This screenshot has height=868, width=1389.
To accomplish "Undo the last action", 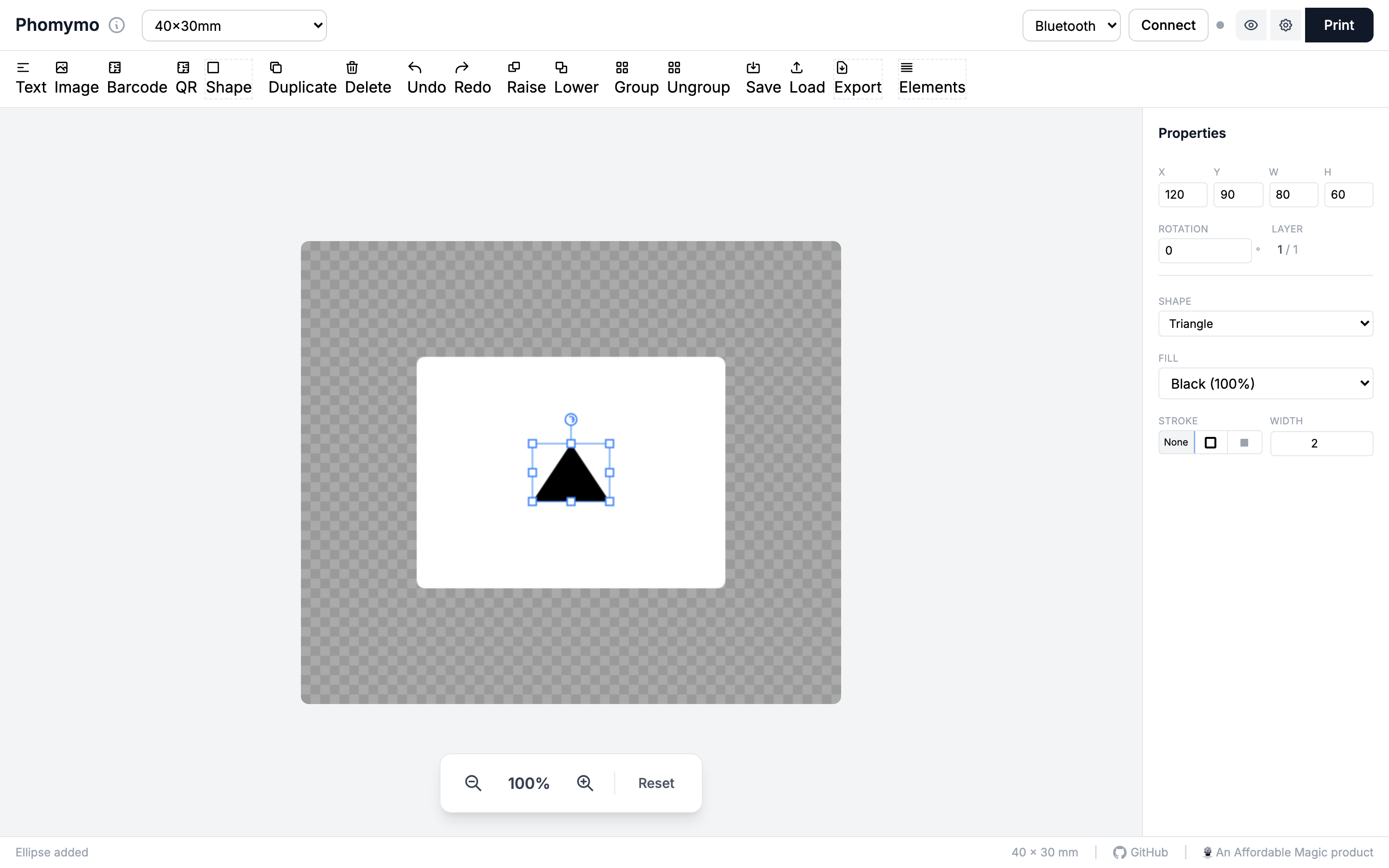I will [x=426, y=79].
